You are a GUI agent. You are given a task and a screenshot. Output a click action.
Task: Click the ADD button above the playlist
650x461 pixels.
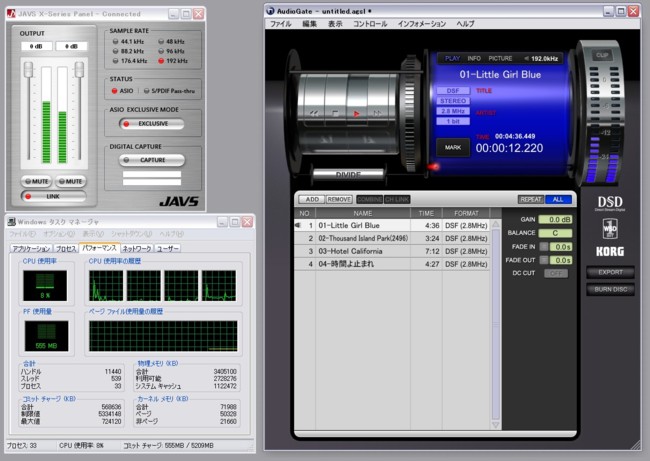click(312, 199)
